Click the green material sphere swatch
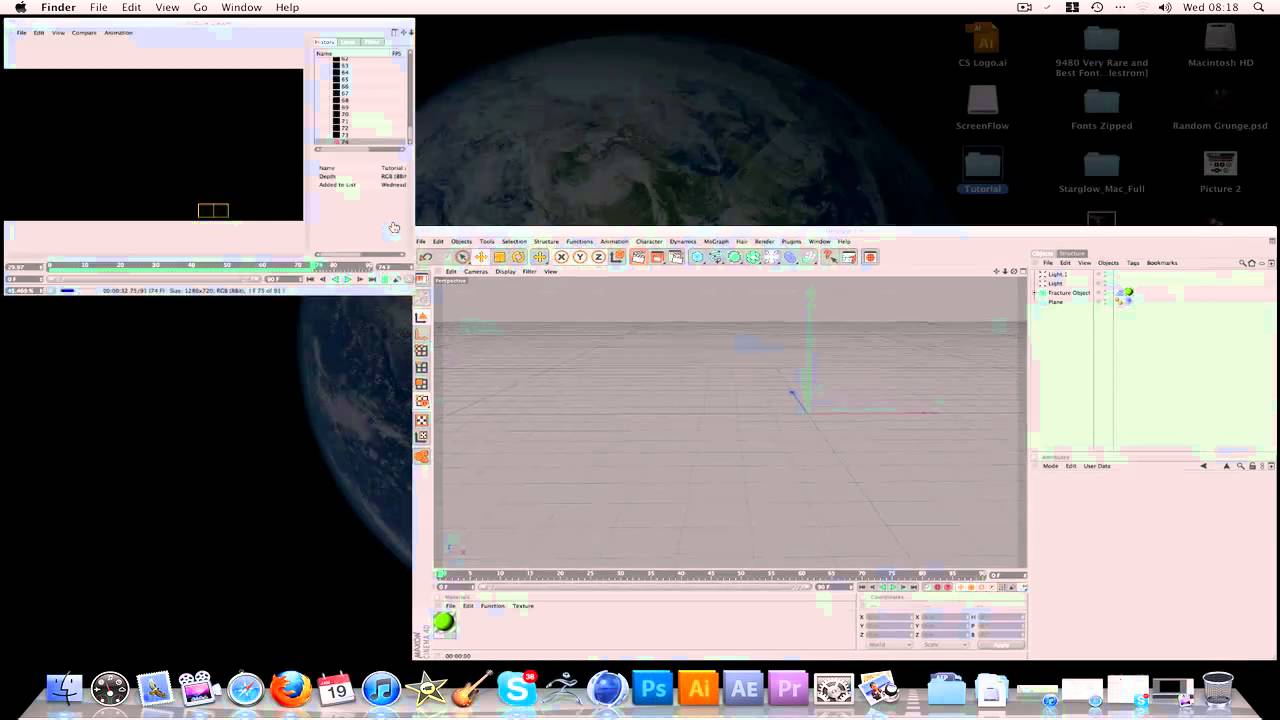 (444, 623)
